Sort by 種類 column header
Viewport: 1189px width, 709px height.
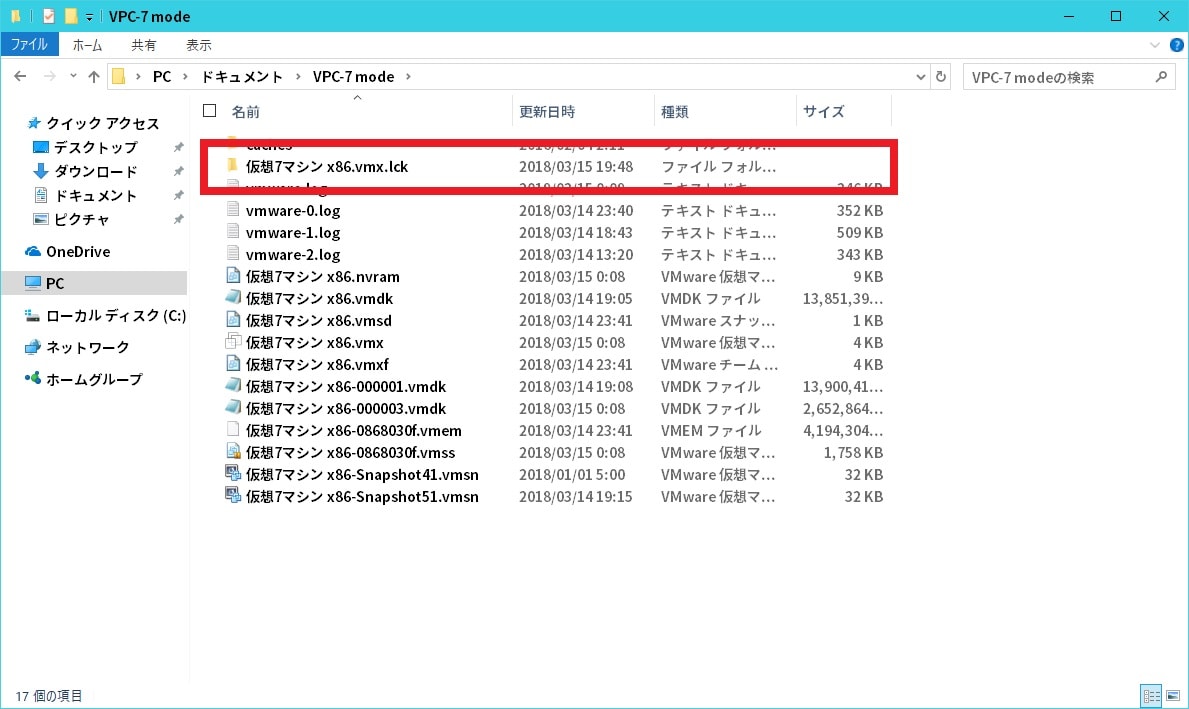tap(675, 111)
